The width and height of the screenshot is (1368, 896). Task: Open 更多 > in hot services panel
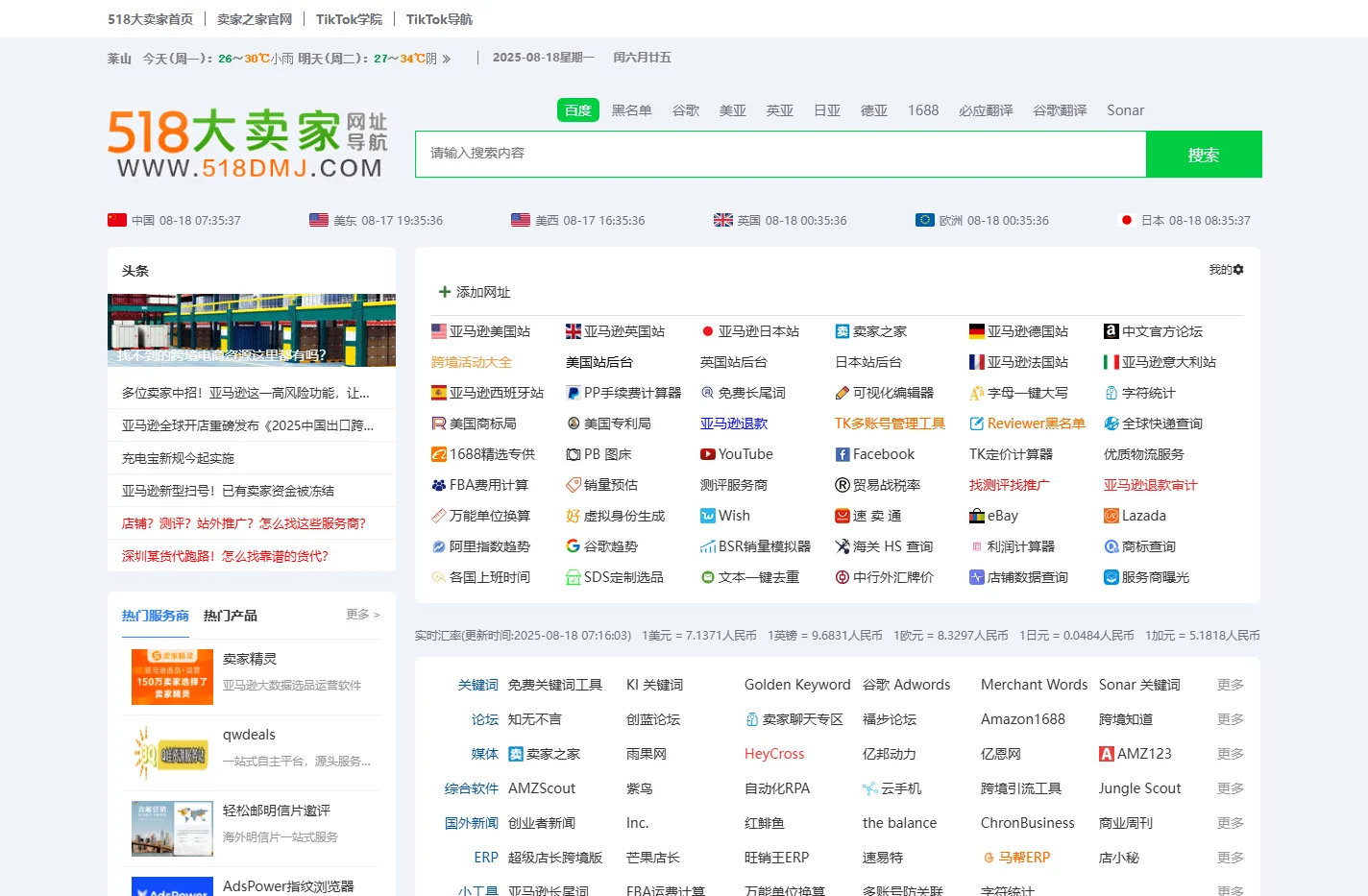363,615
